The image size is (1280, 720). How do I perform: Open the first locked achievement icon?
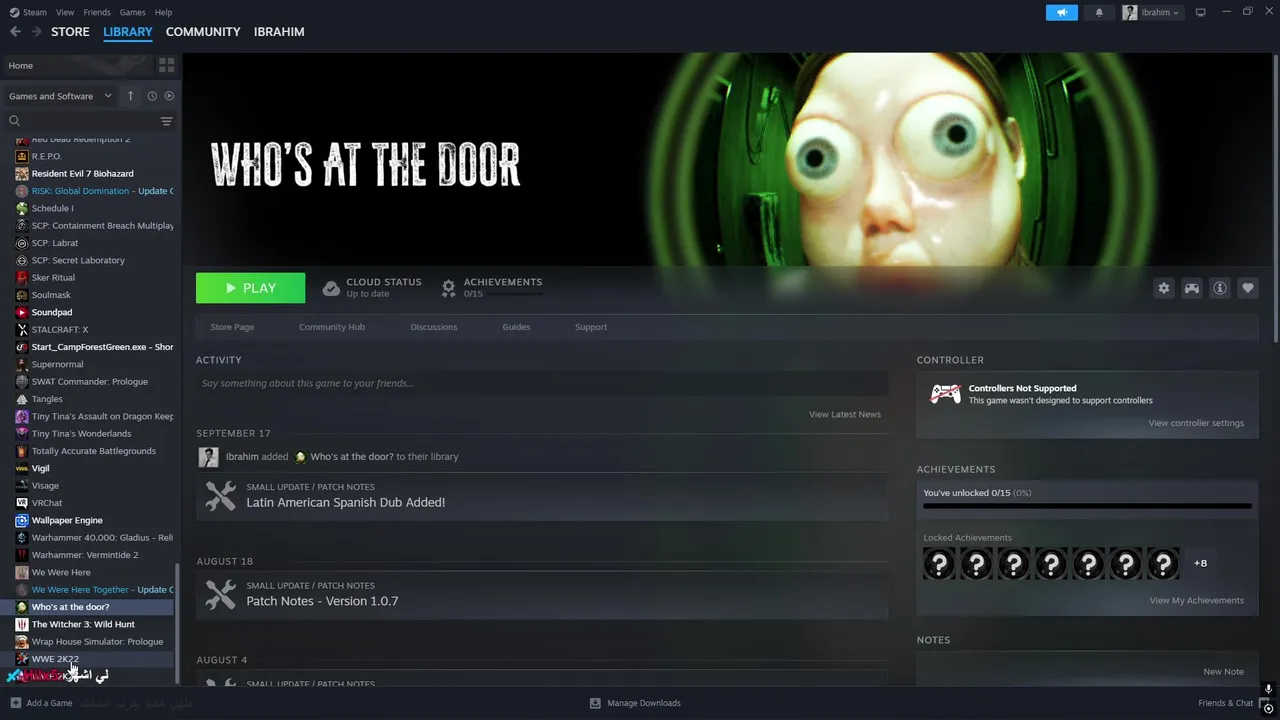[939, 564]
